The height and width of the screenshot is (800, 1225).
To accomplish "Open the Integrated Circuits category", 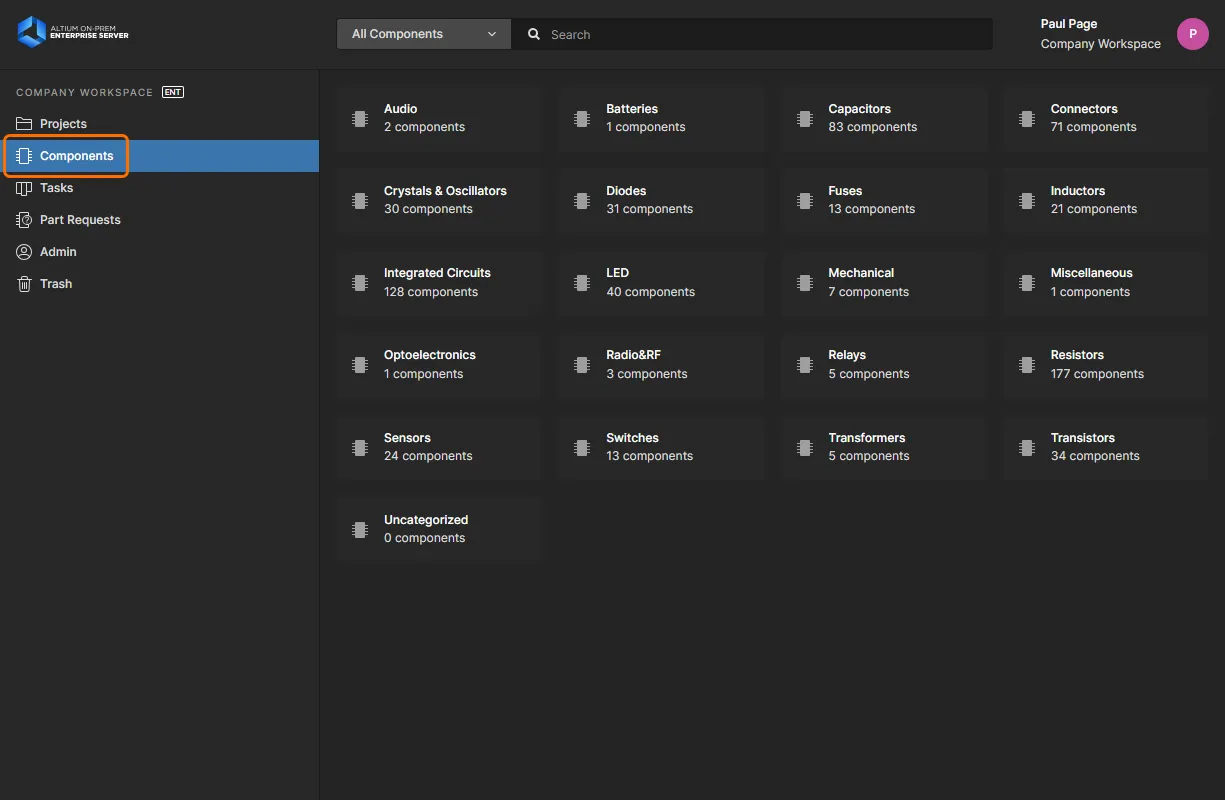I will [x=439, y=282].
